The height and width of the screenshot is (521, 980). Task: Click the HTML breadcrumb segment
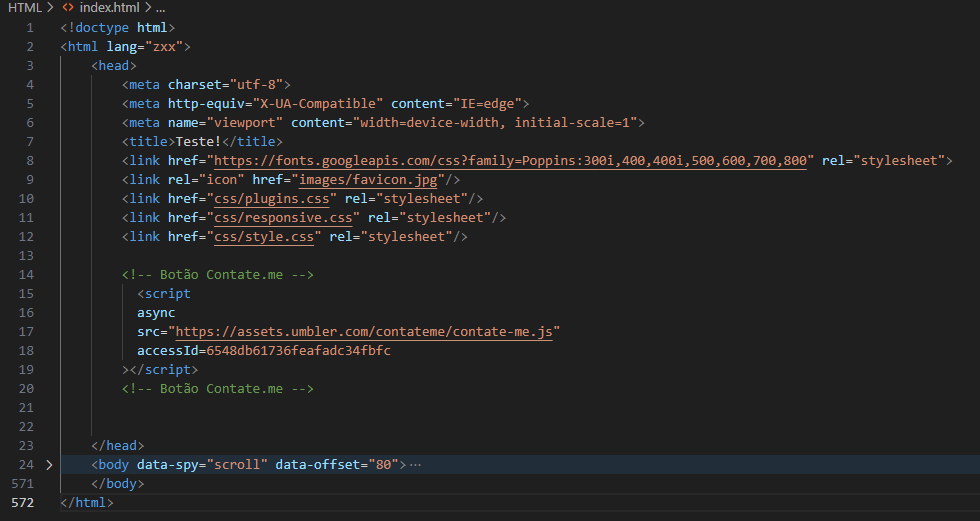tap(24, 8)
